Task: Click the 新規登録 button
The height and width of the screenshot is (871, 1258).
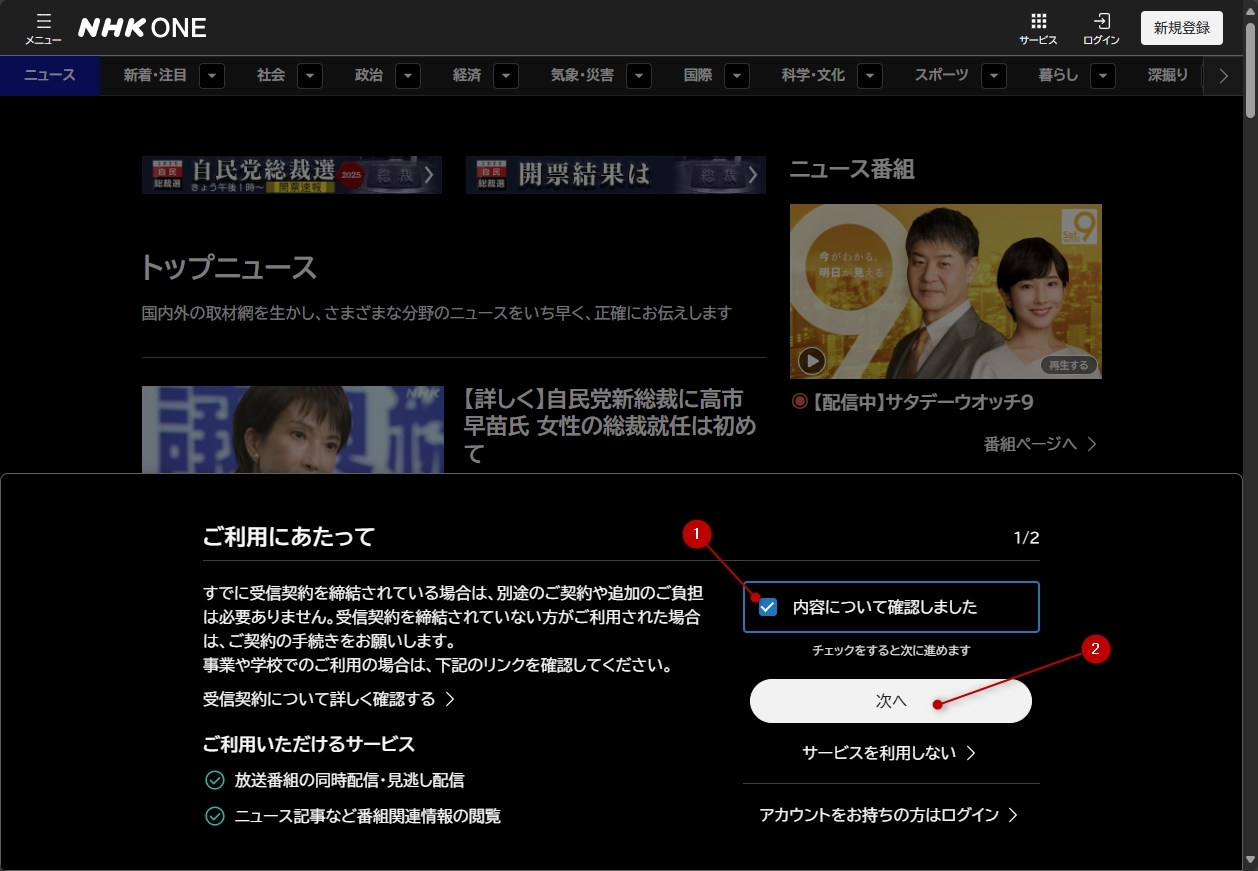Action: click(x=1181, y=28)
